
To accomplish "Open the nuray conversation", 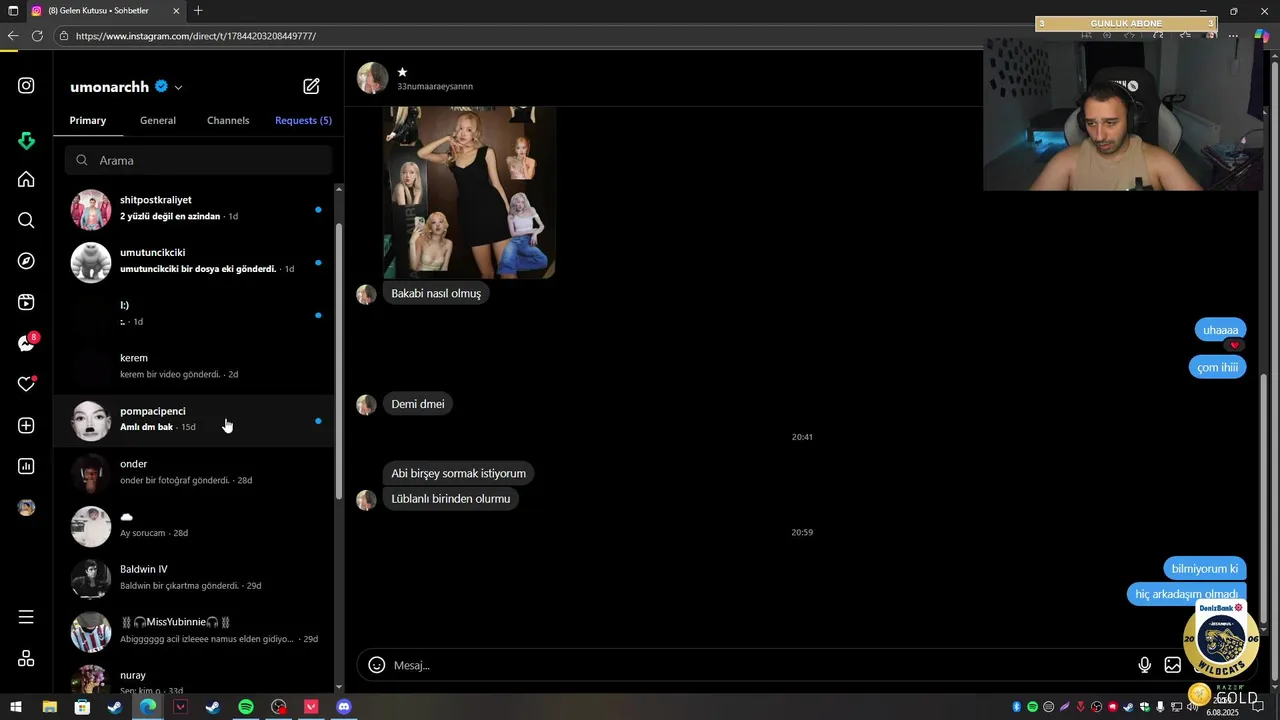I will click(x=194, y=678).
